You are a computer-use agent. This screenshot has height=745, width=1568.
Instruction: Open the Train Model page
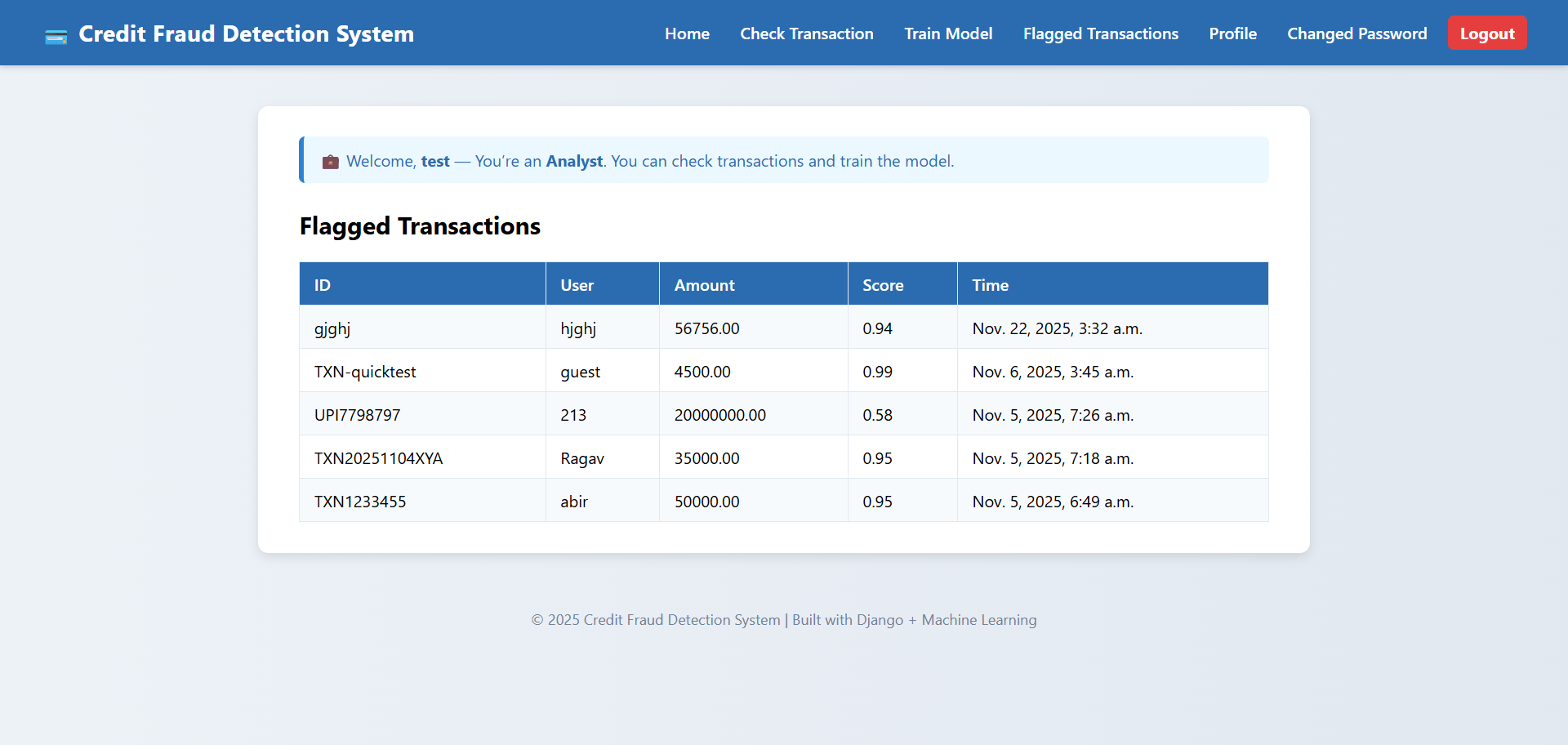948,34
